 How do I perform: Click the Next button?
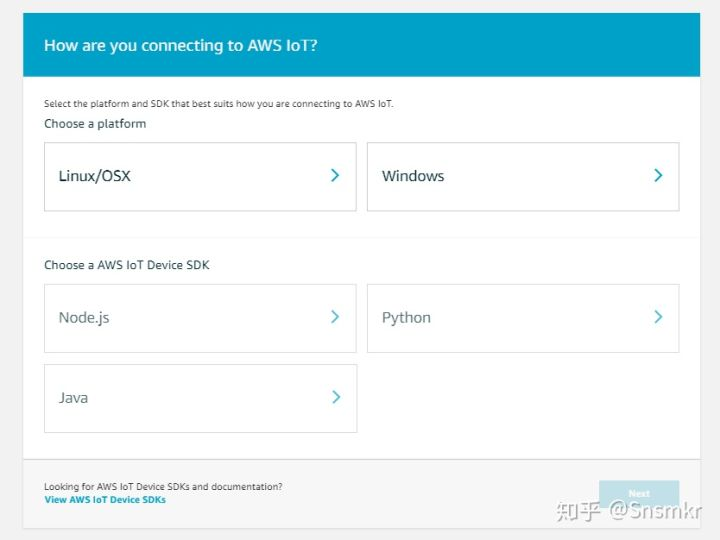click(x=639, y=494)
